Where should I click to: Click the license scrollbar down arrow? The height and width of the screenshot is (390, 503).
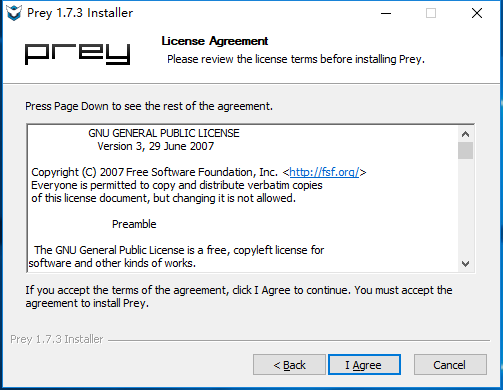point(465,264)
